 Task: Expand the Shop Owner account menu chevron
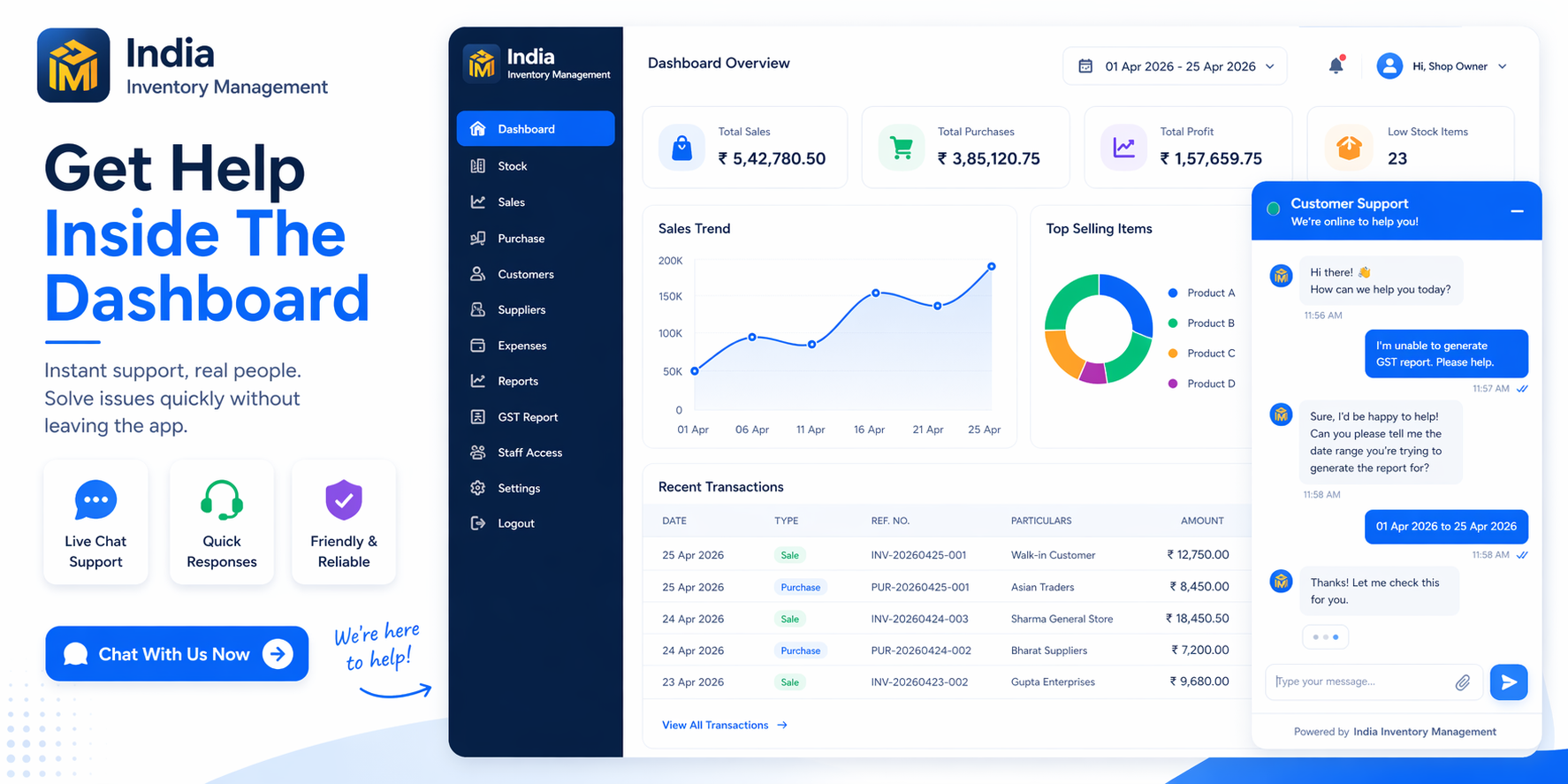pyautogui.click(x=1503, y=66)
